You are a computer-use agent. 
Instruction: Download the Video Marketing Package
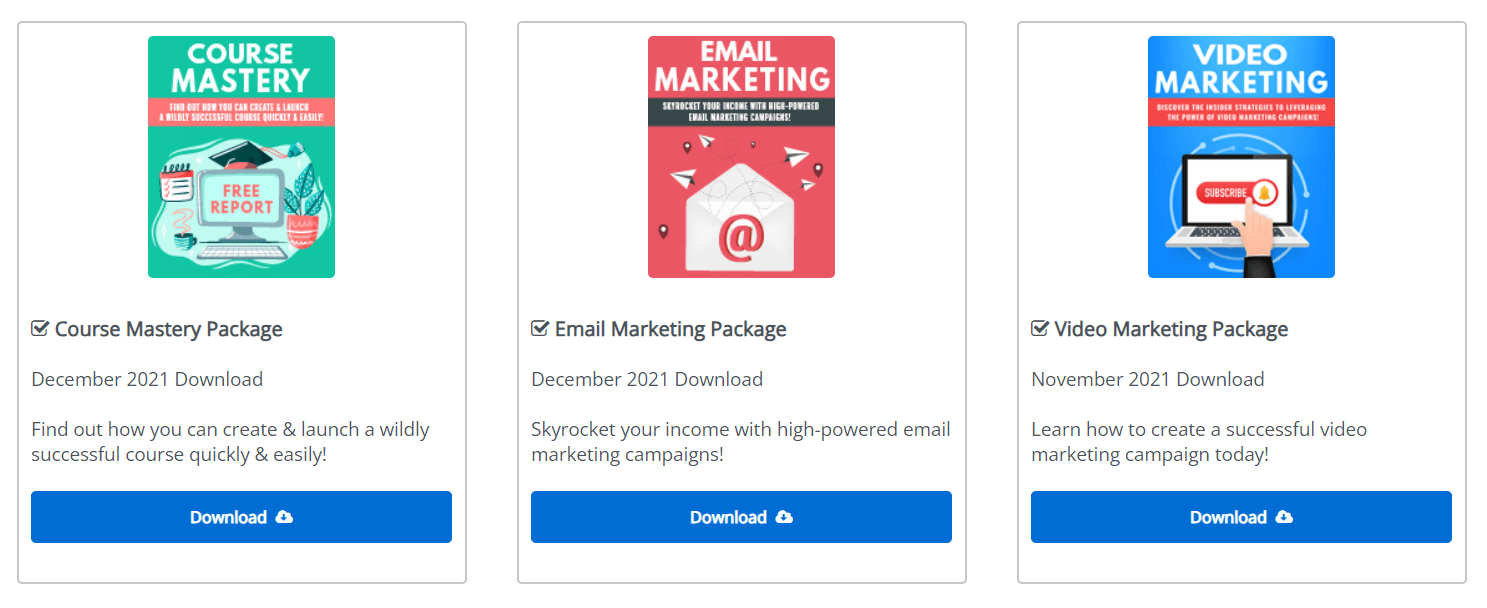[x=1241, y=517]
